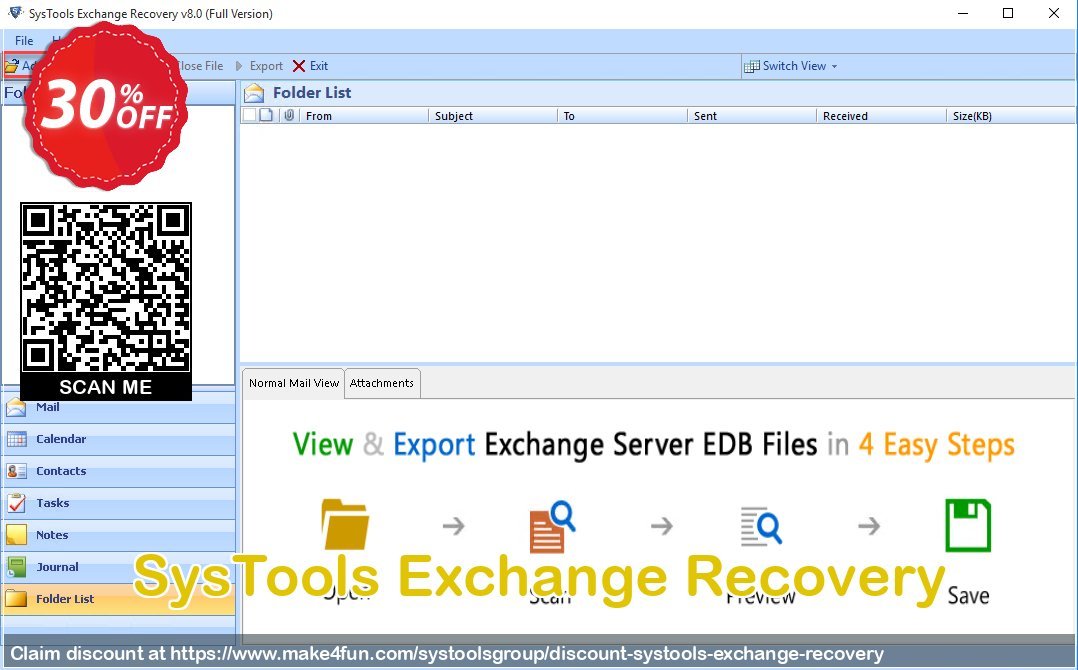Click the Switch View grid icon
The width and height of the screenshot is (1078, 670).
coord(751,67)
